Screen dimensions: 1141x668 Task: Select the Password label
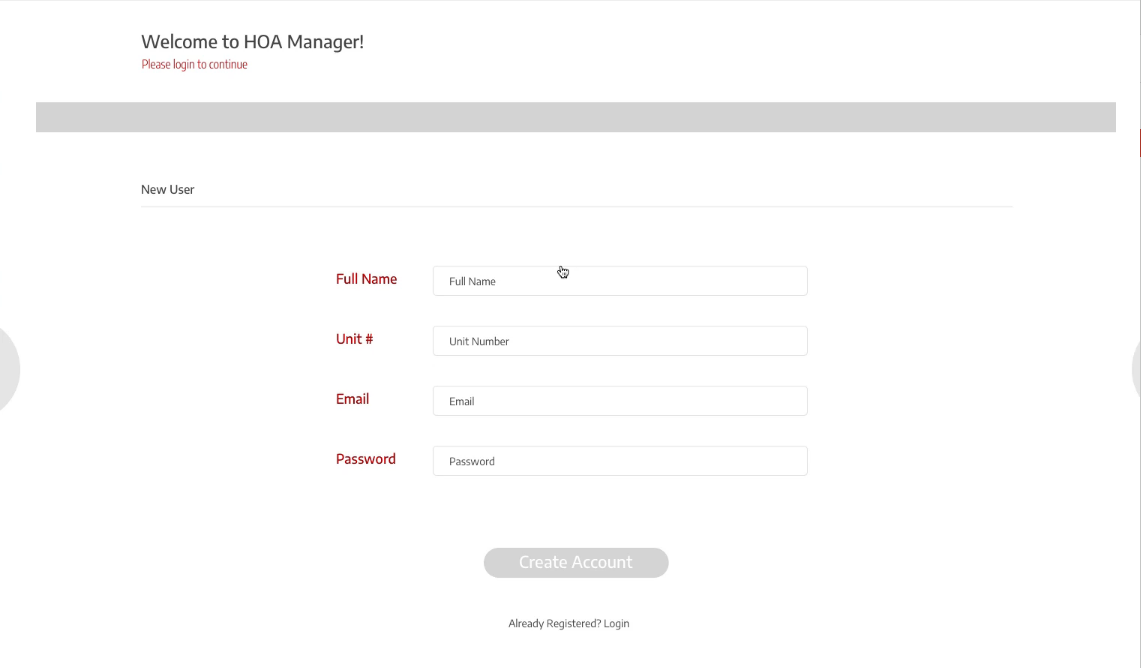tap(366, 459)
